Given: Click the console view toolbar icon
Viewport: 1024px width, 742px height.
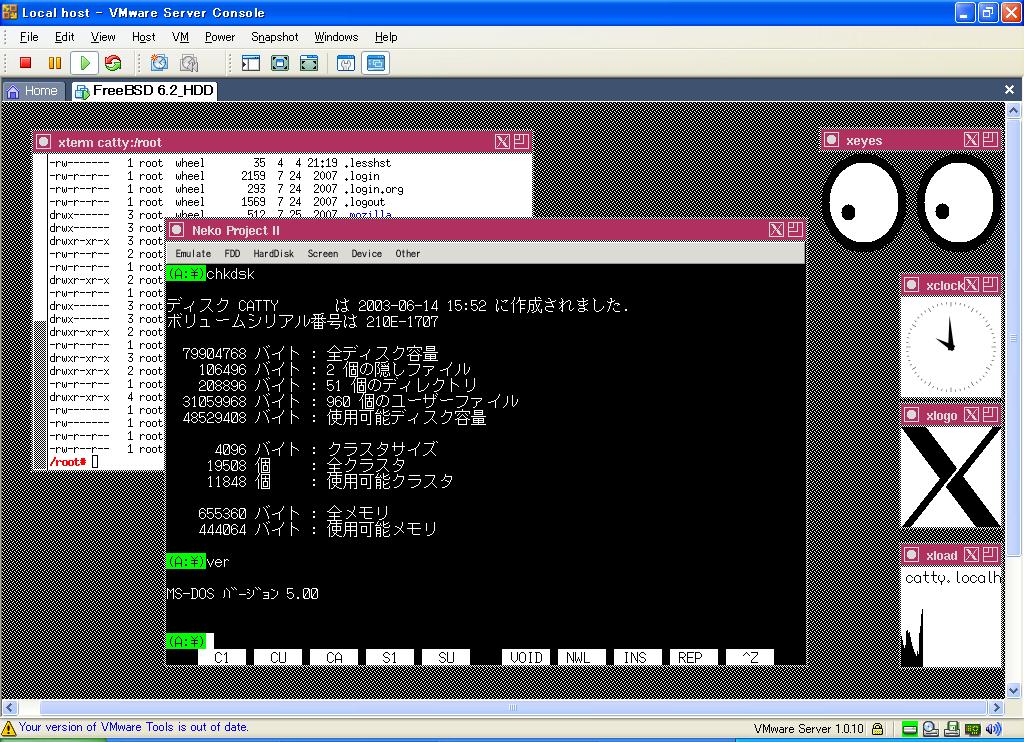Looking at the screenshot, I should [376, 63].
